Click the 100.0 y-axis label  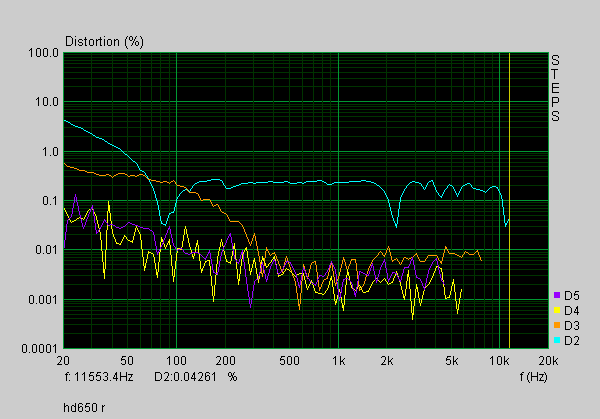(x=44, y=53)
